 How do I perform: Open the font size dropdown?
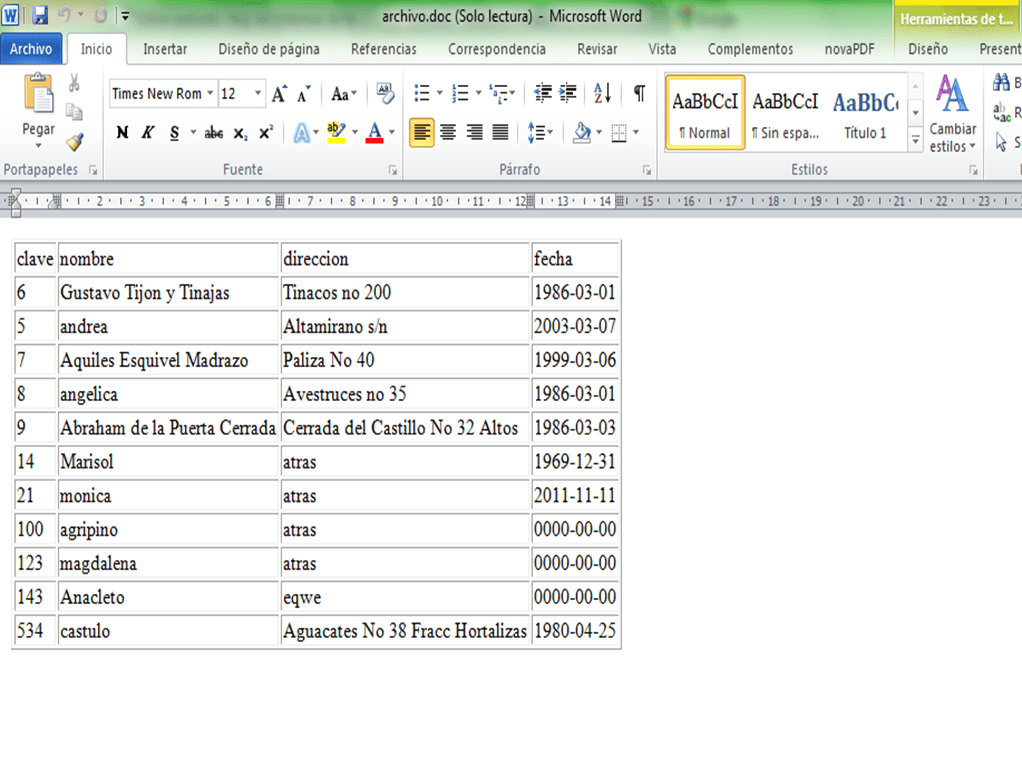click(x=258, y=94)
